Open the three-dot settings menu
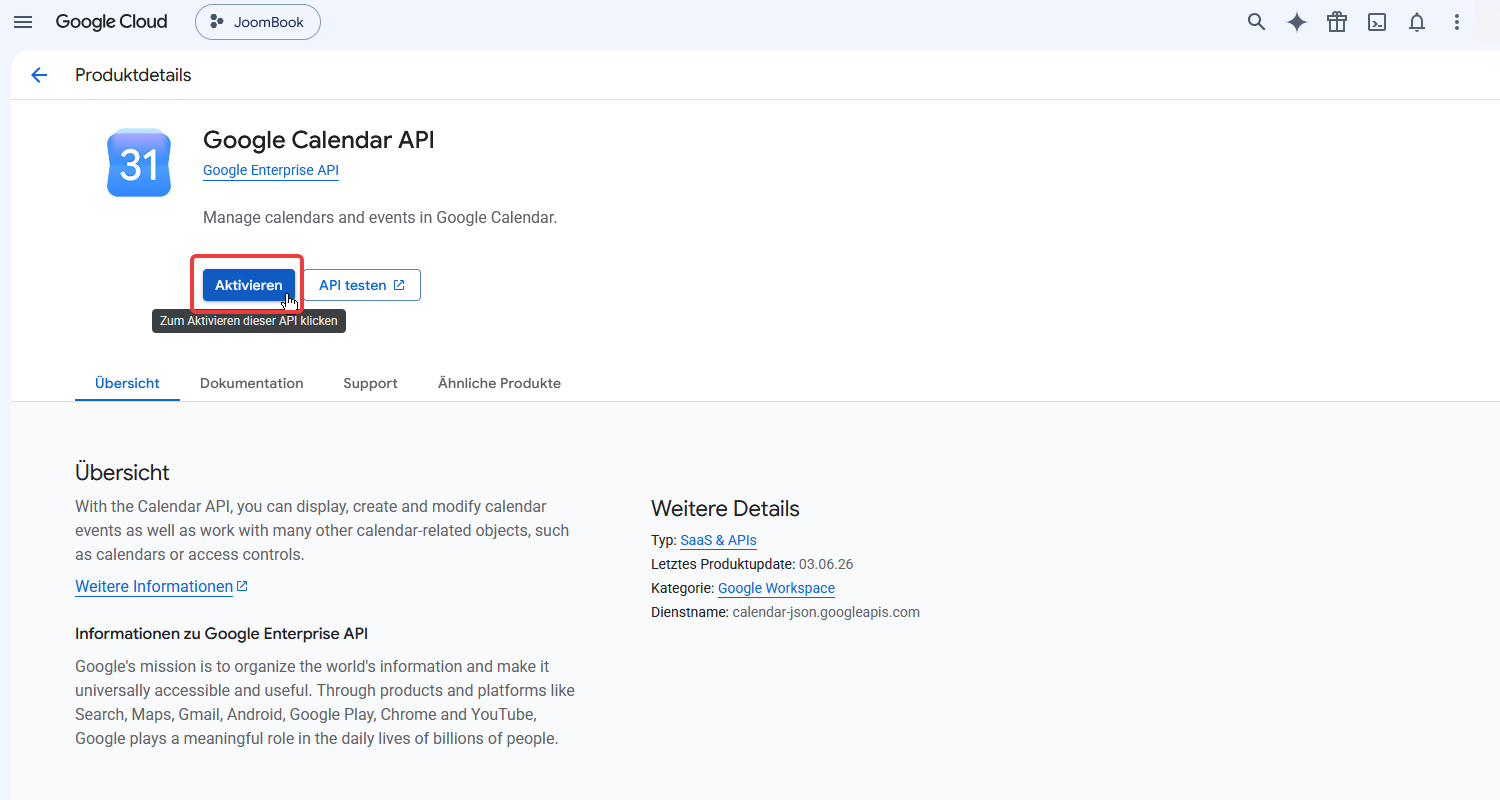The height and width of the screenshot is (800, 1500). 1457,22
